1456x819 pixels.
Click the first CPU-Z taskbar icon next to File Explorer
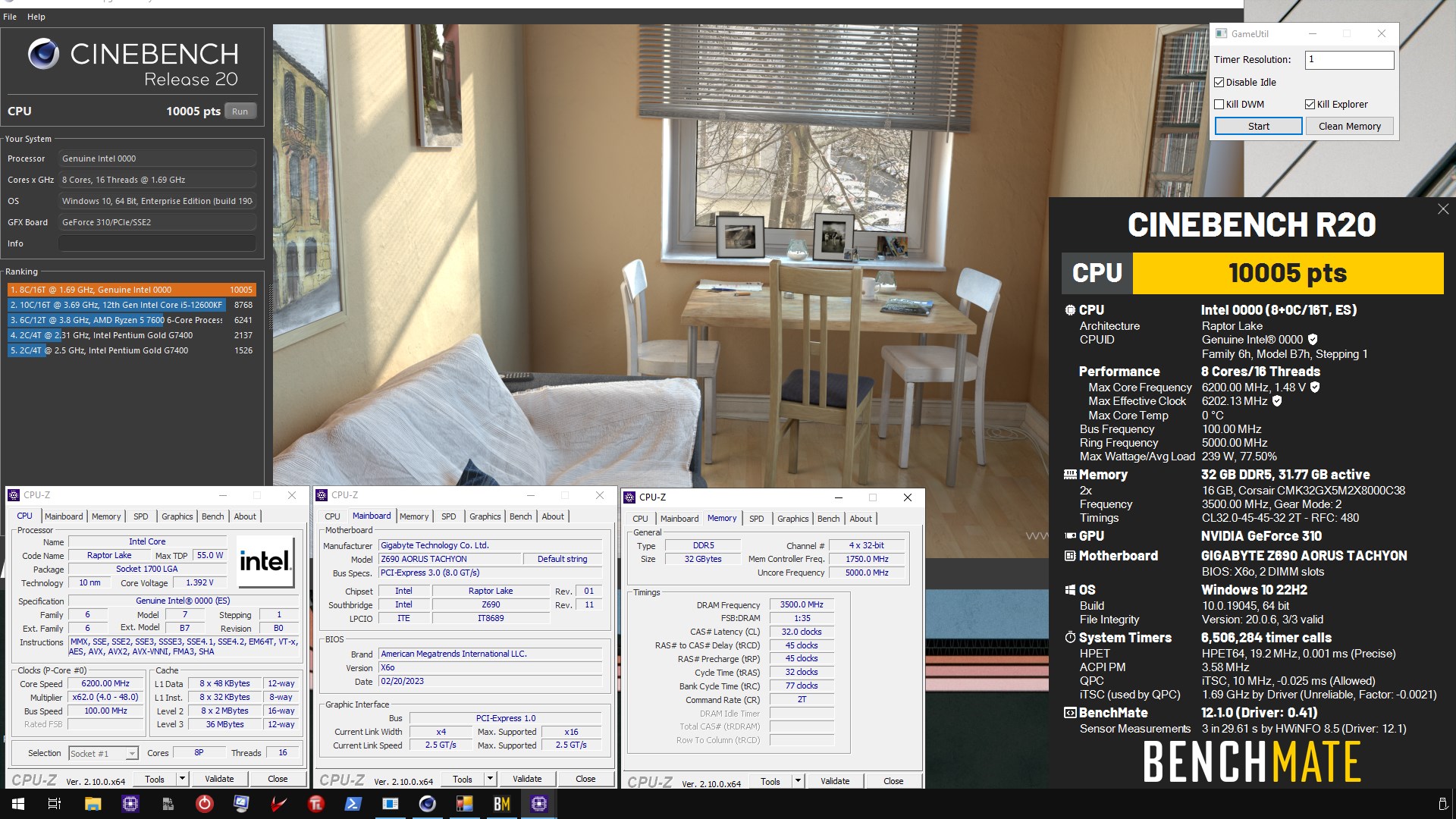(130, 804)
